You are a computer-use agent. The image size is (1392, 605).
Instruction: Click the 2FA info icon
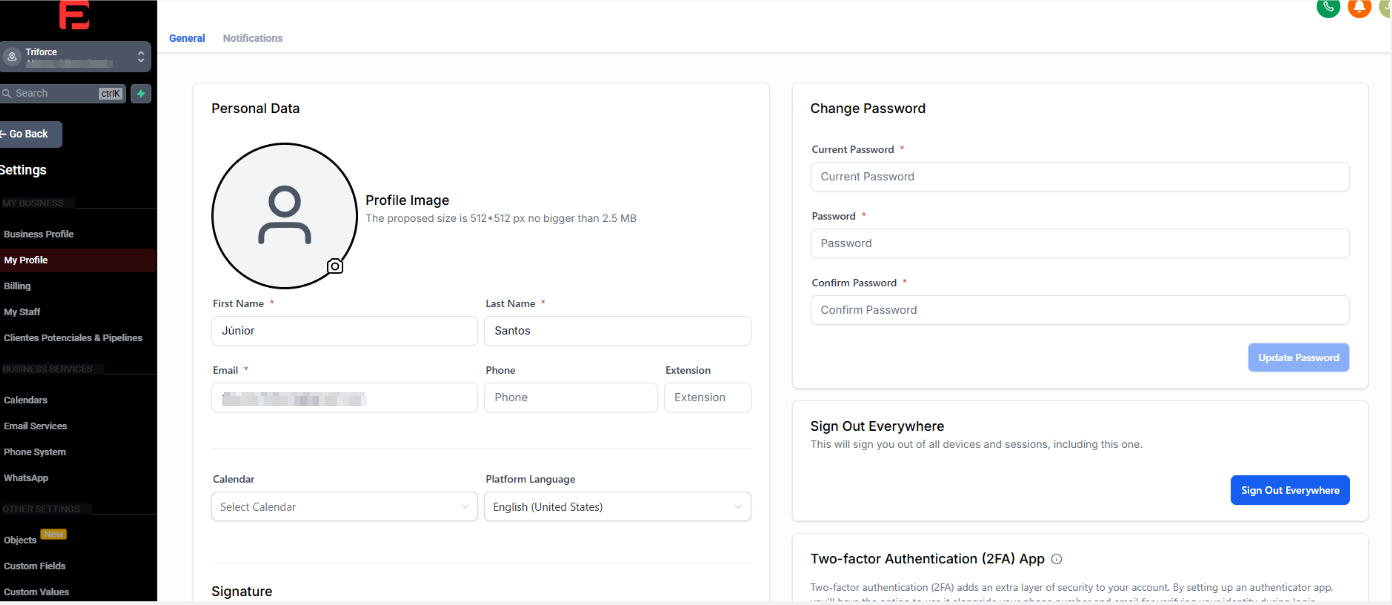(x=1056, y=559)
